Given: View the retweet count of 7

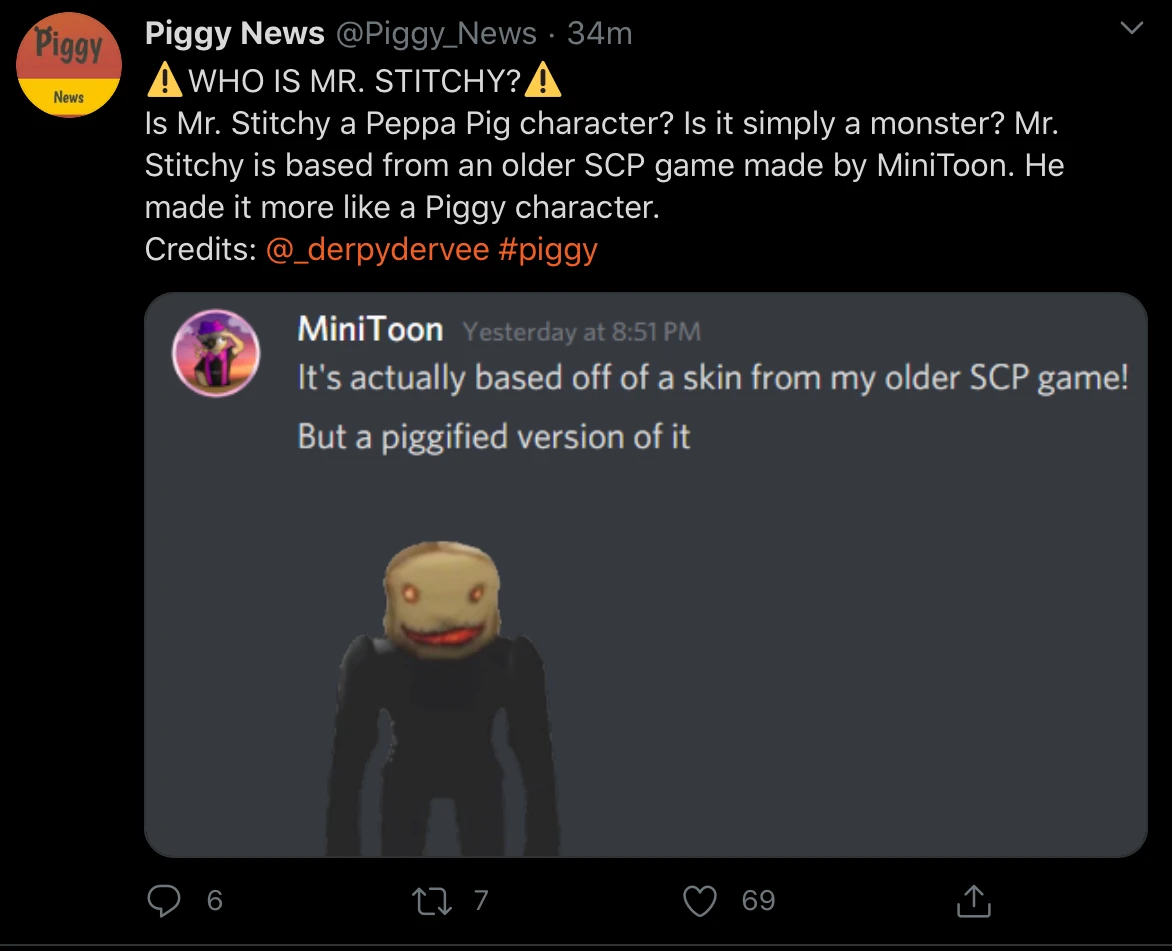Looking at the screenshot, I should click(x=481, y=900).
